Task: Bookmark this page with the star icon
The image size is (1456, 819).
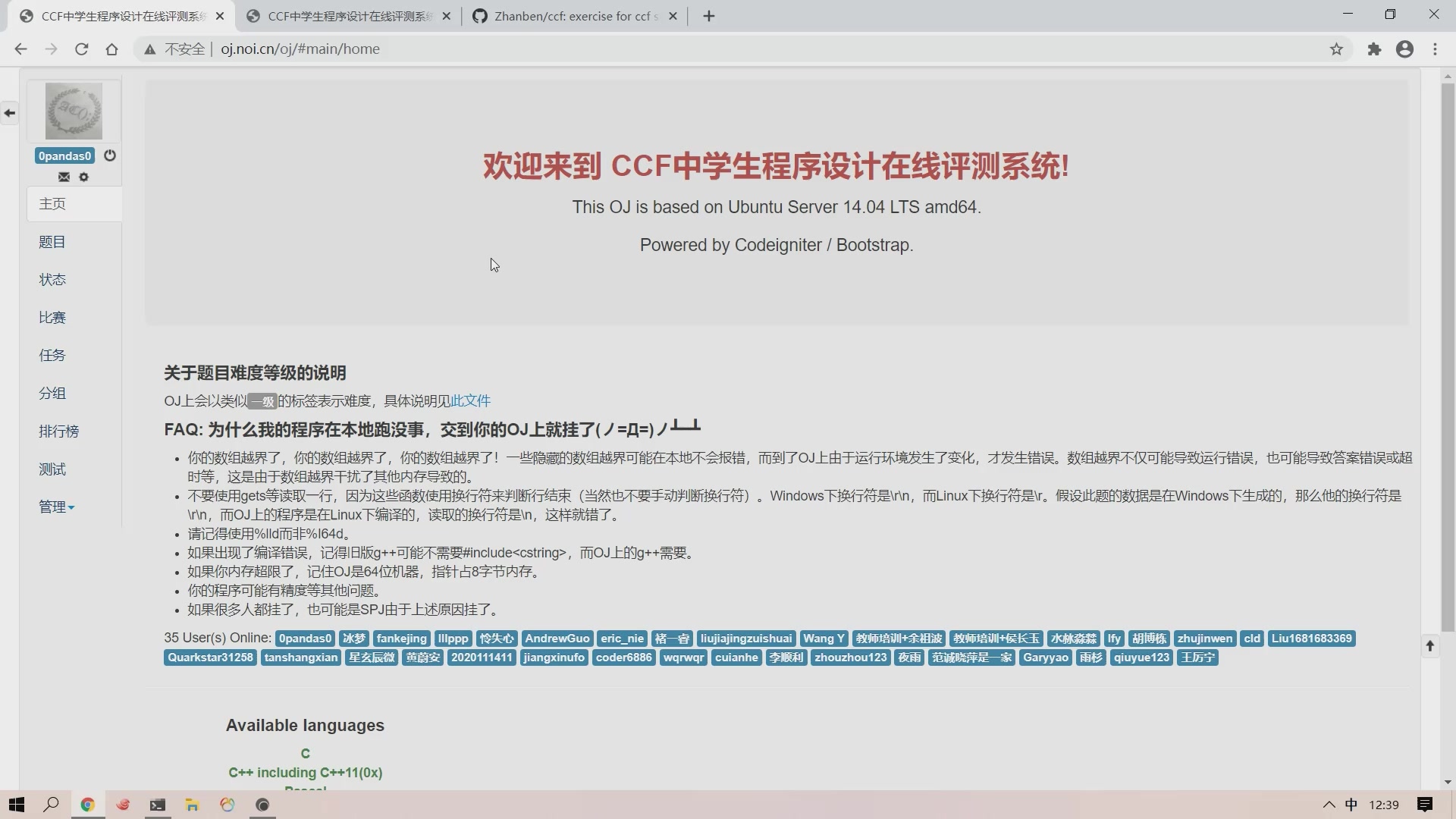Action: click(1336, 49)
